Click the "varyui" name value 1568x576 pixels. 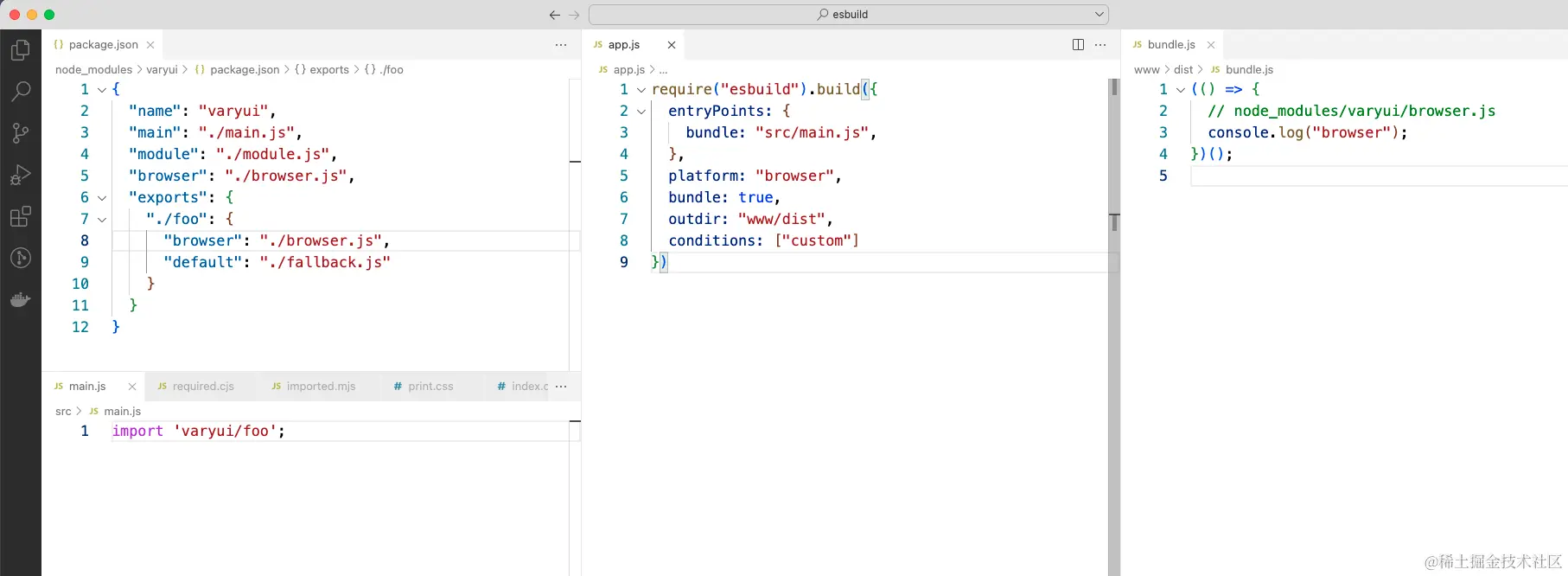(x=233, y=111)
